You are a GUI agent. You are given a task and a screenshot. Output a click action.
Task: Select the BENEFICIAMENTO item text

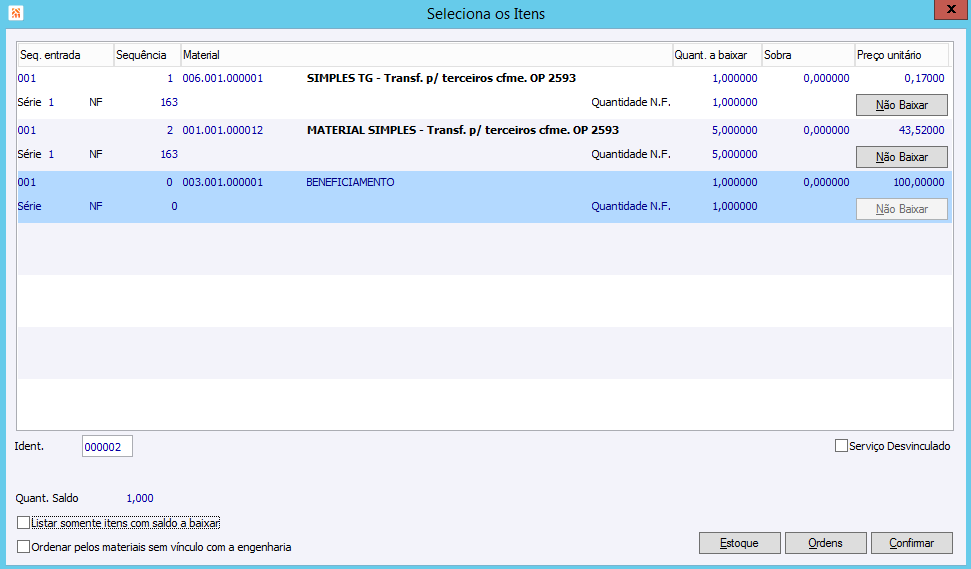point(351,182)
